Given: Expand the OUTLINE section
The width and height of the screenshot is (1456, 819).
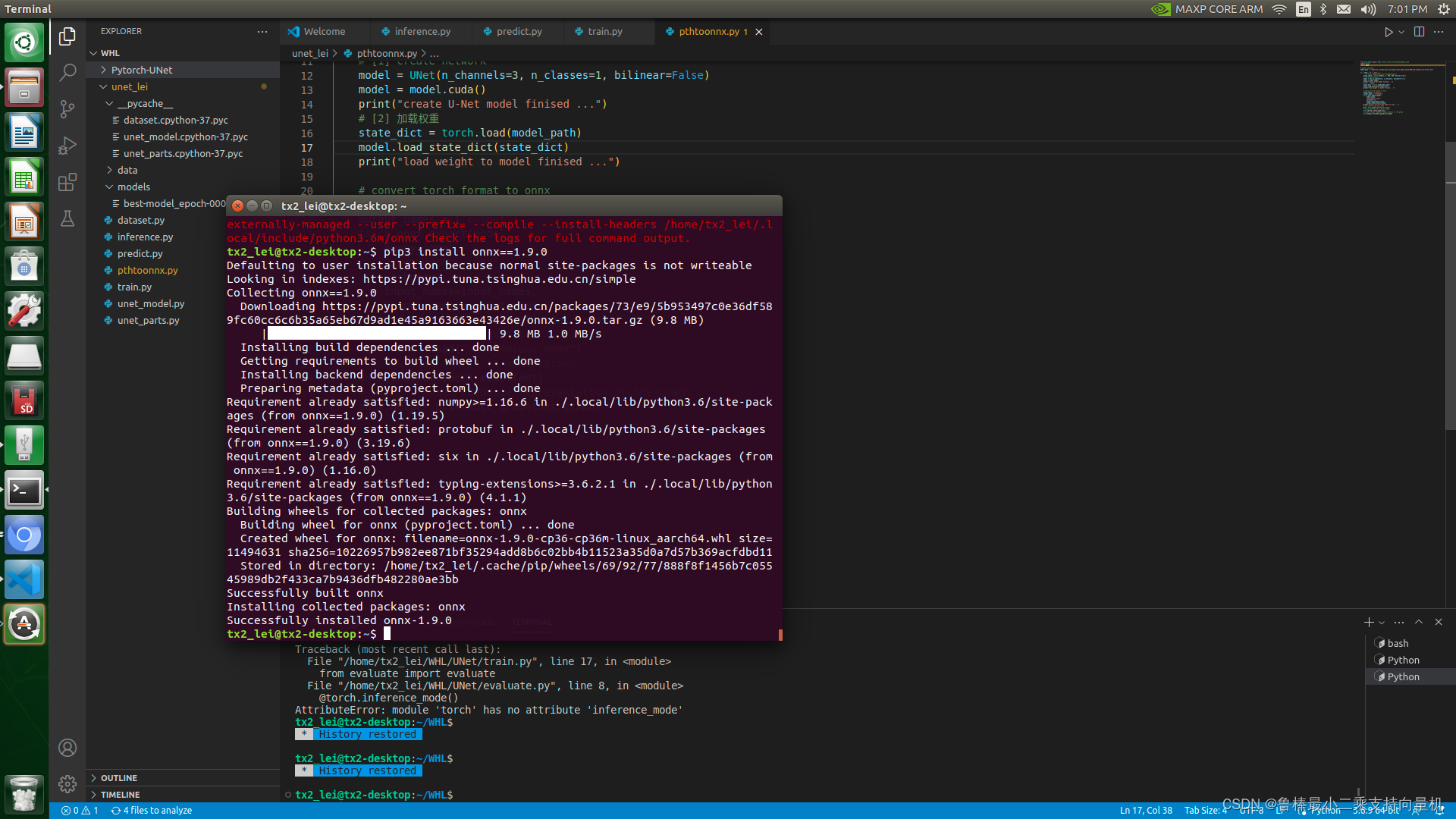Looking at the screenshot, I should pos(119,778).
